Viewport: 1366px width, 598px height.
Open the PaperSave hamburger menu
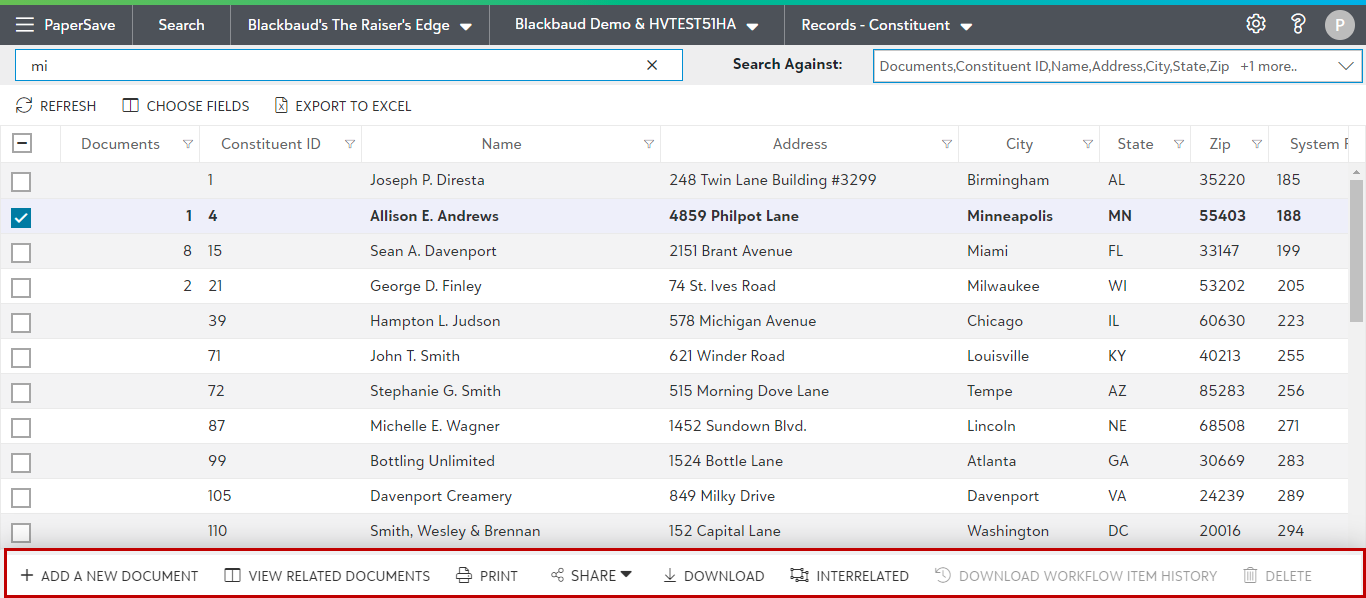click(25, 25)
